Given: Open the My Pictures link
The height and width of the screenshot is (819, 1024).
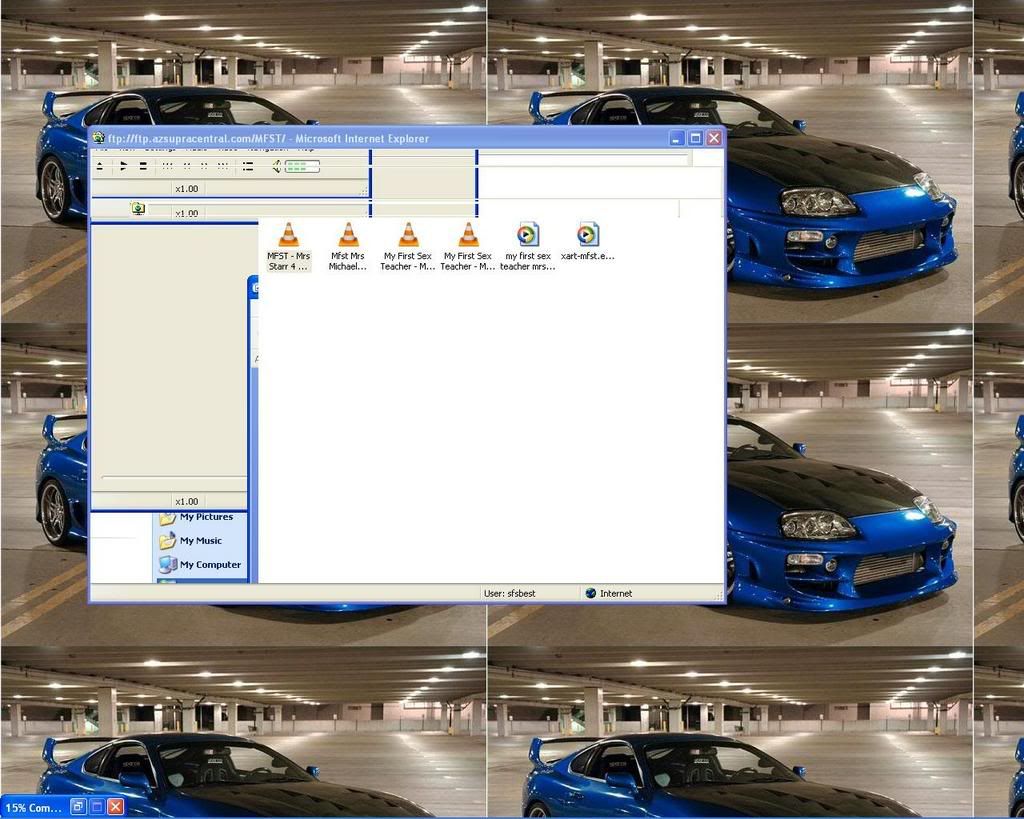Looking at the screenshot, I should pyautogui.click(x=197, y=517).
